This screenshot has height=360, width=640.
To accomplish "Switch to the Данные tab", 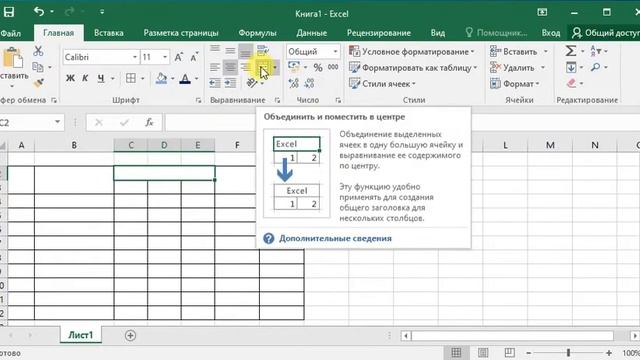I will point(311,33).
